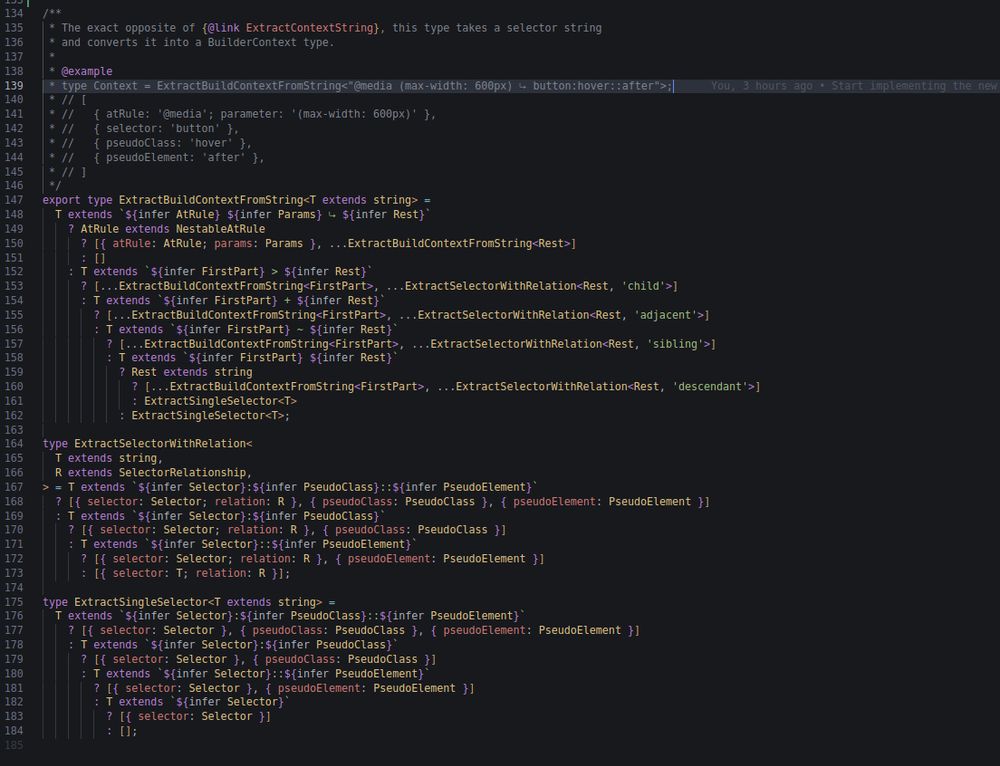The width and height of the screenshot is (1000, 766).
Task: Click line number 152 in the gutter
Action: (13, 271)
